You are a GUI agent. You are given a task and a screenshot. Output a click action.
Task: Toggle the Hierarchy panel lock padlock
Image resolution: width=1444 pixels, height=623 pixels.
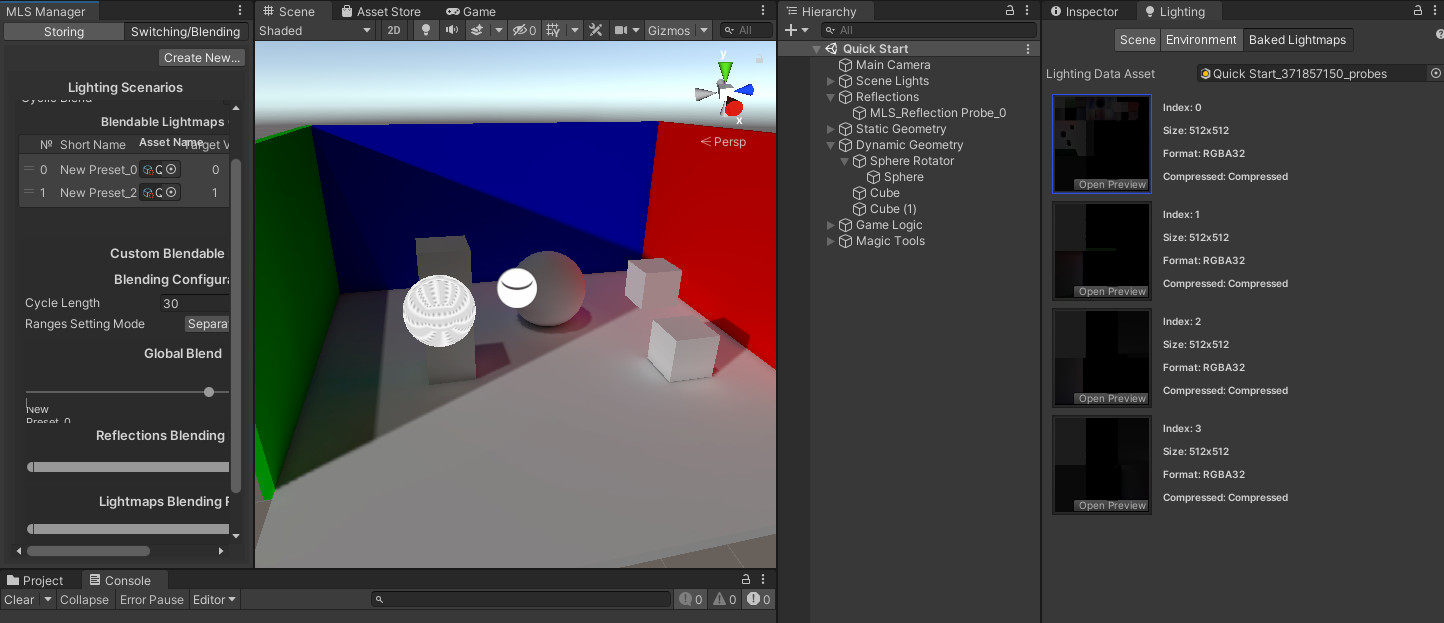tap(1010, 10)
